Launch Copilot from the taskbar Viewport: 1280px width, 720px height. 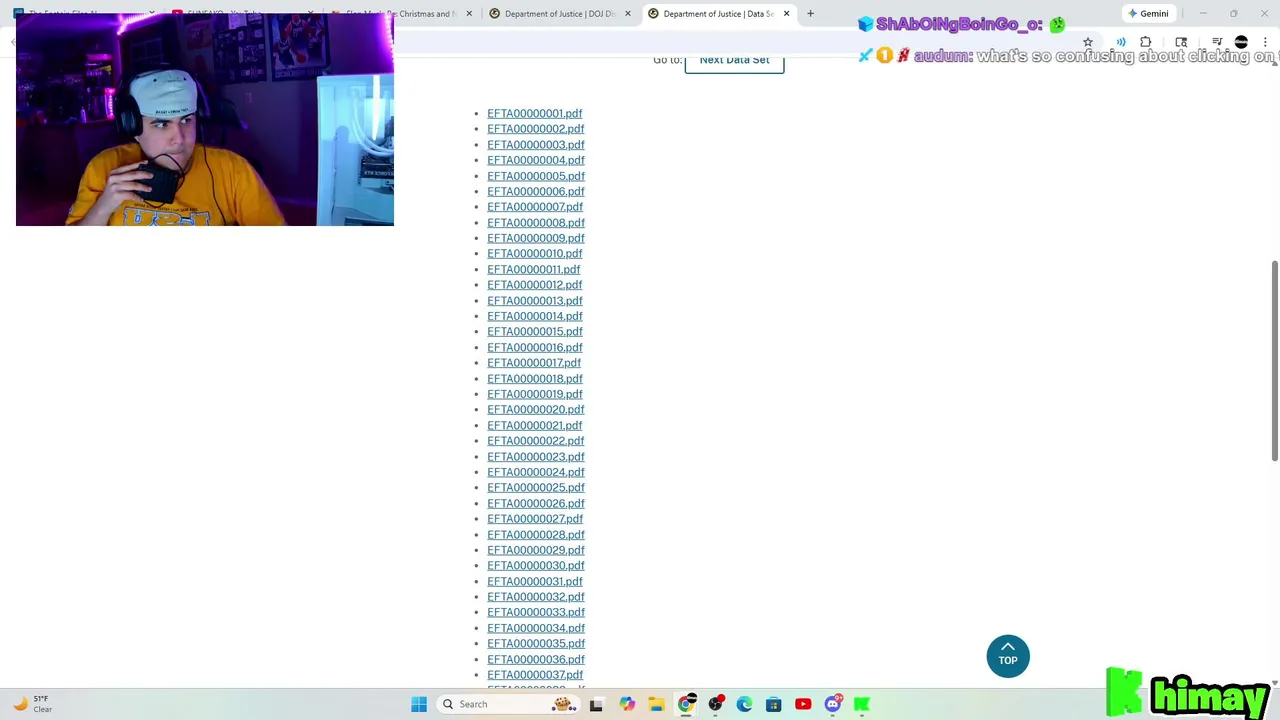[x=627, y=704]
